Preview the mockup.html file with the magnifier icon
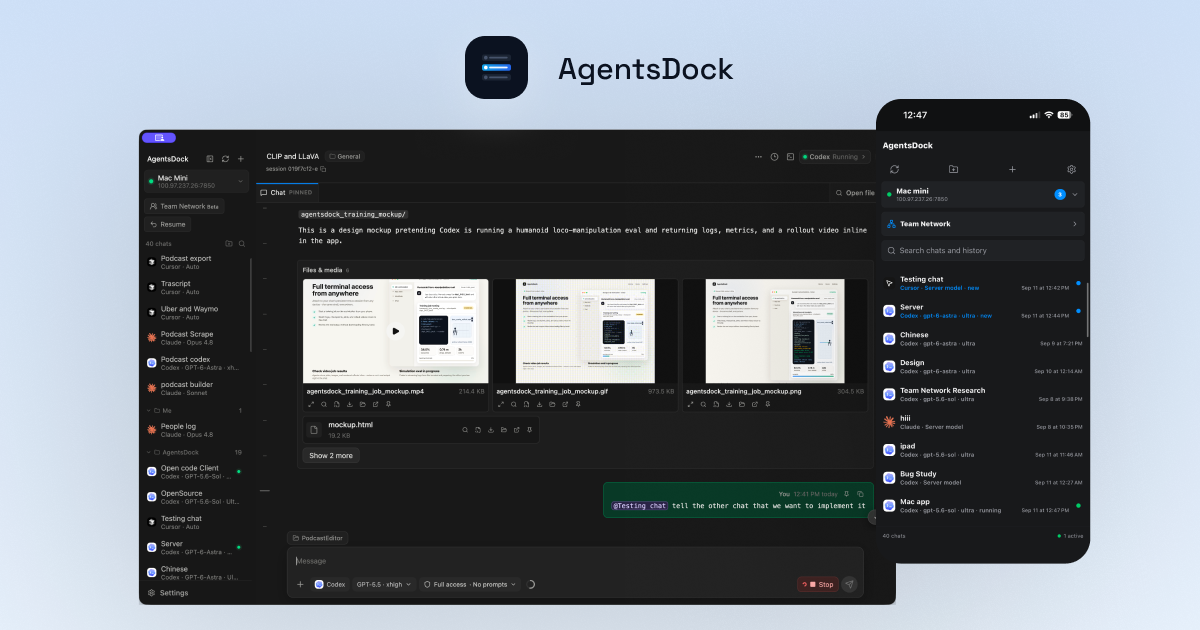 tap(465, 430)
